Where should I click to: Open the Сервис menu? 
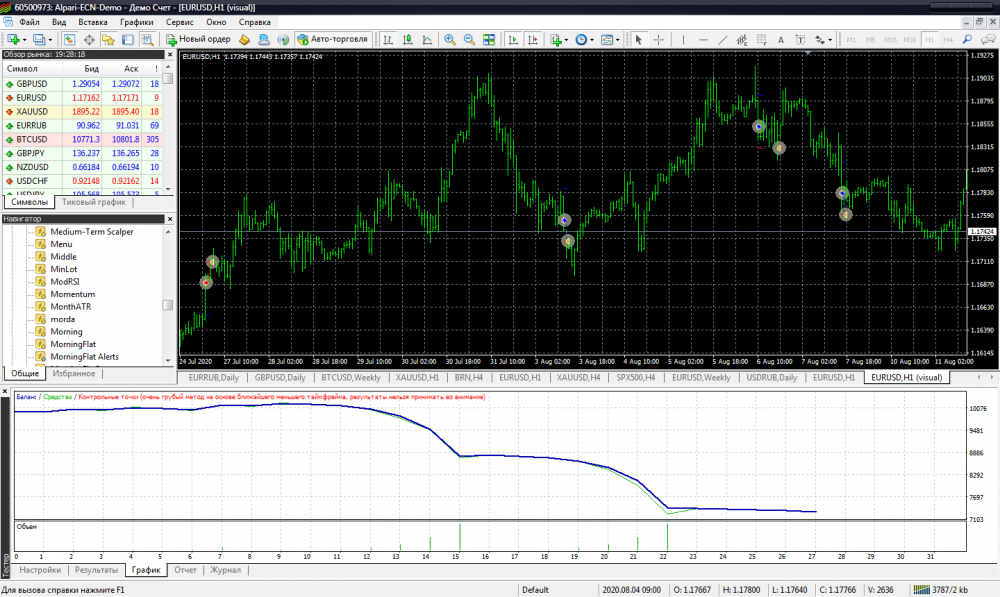(180, 21)
